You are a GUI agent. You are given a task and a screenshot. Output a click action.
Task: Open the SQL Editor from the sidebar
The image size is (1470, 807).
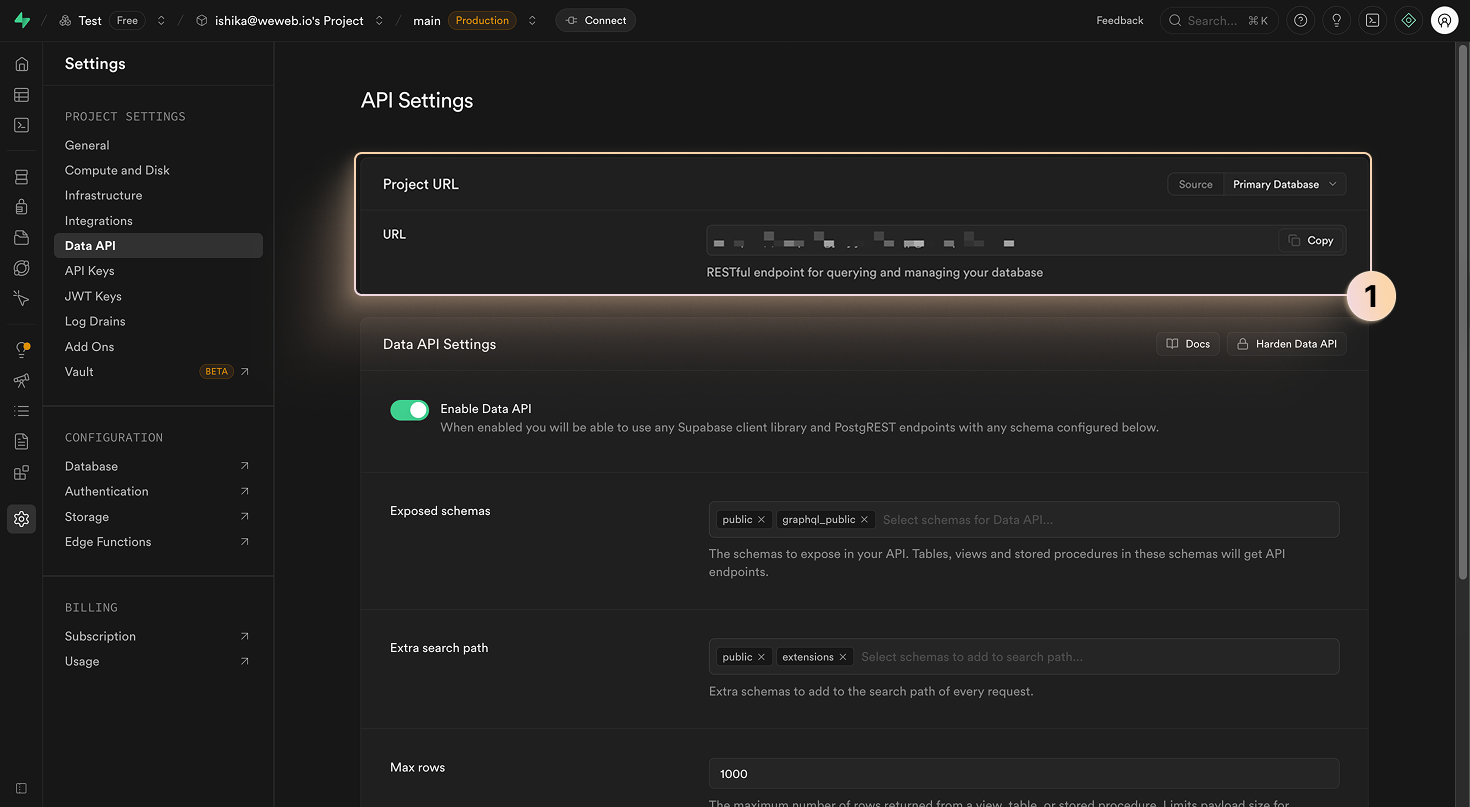pyautogui.click(x=21, y=124)
